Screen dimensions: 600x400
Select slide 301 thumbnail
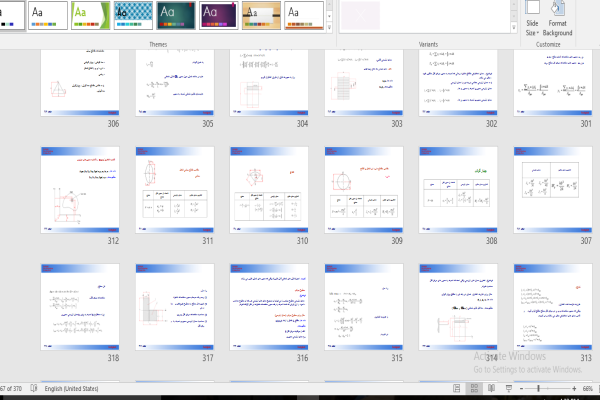click(553, 82)
